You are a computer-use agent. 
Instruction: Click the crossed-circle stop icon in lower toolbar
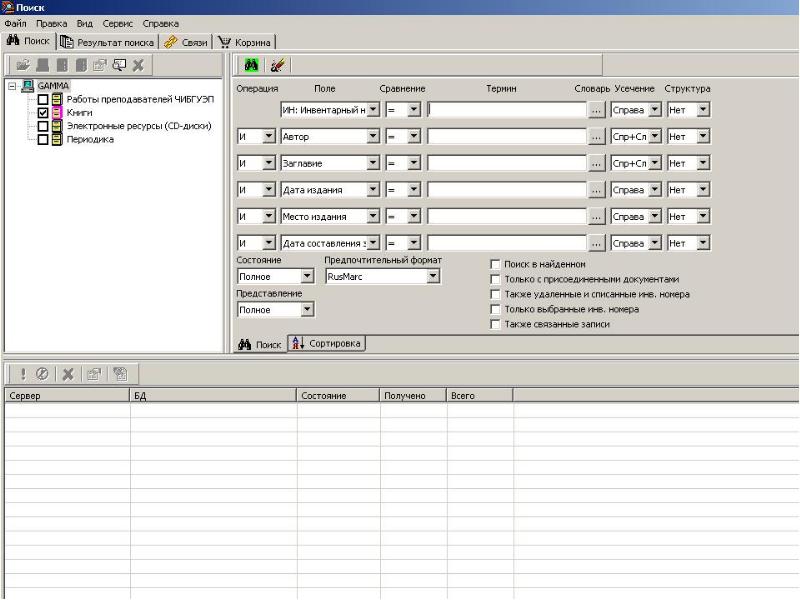tap(42, 374)
